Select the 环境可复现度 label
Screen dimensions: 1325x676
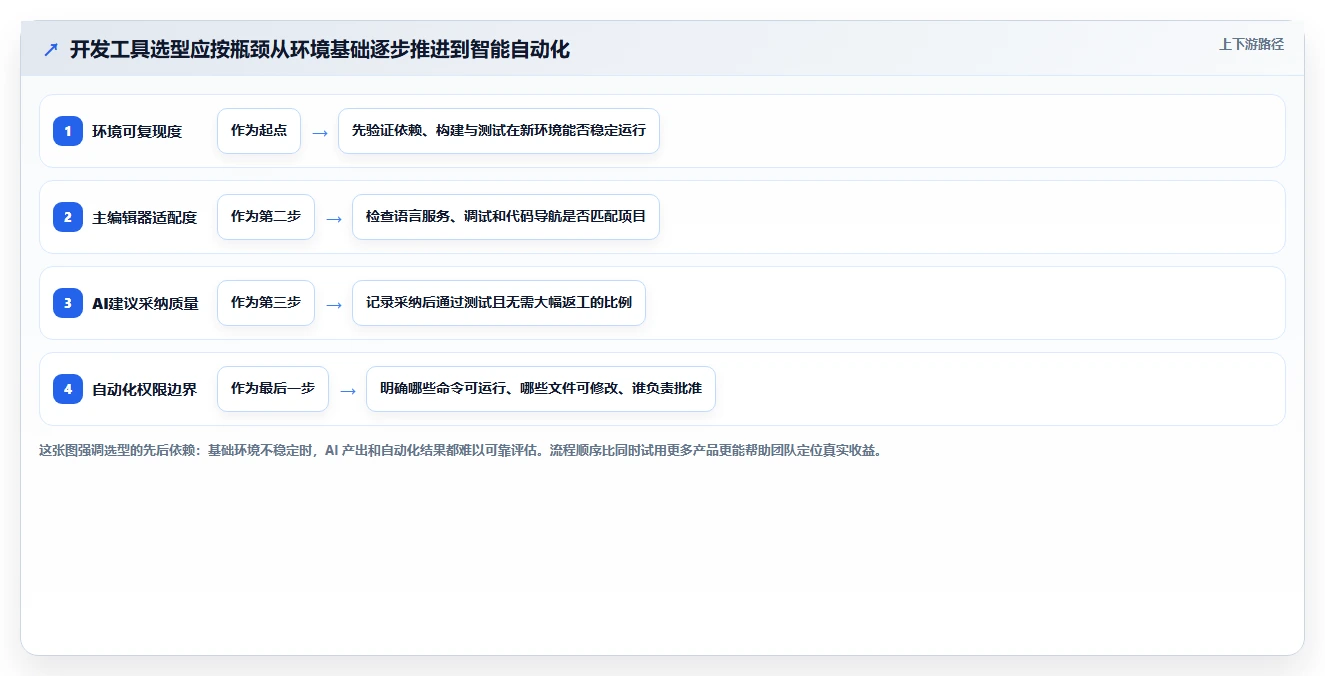coord(137,131)
